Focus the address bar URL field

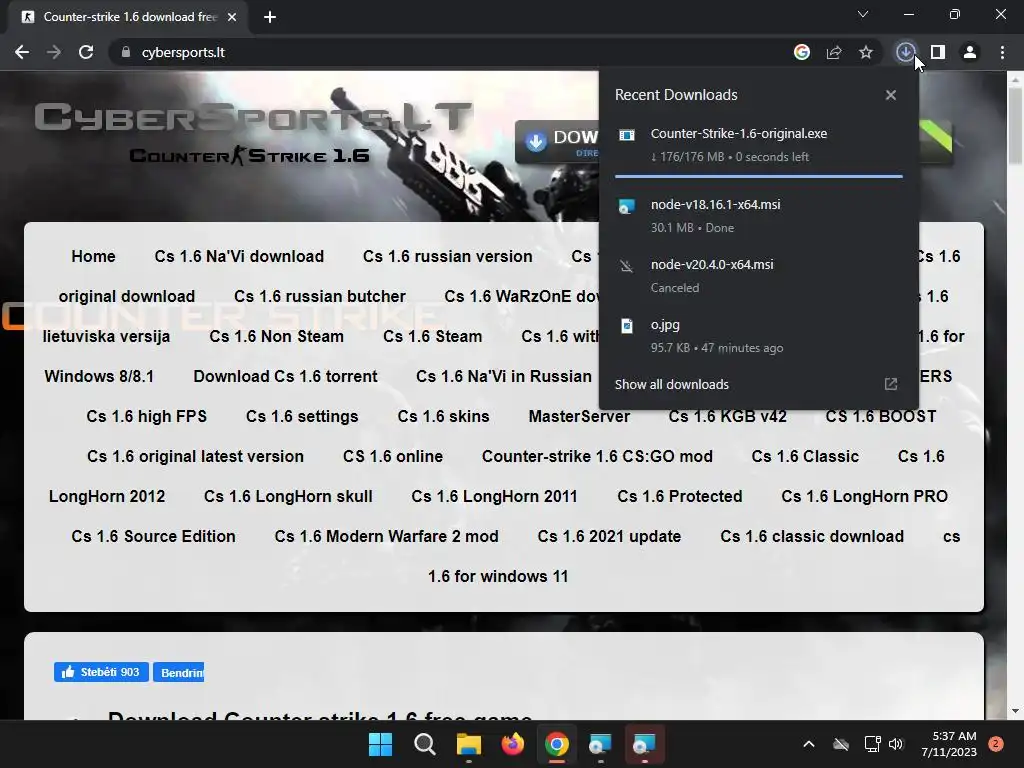(x=451, y=52)
